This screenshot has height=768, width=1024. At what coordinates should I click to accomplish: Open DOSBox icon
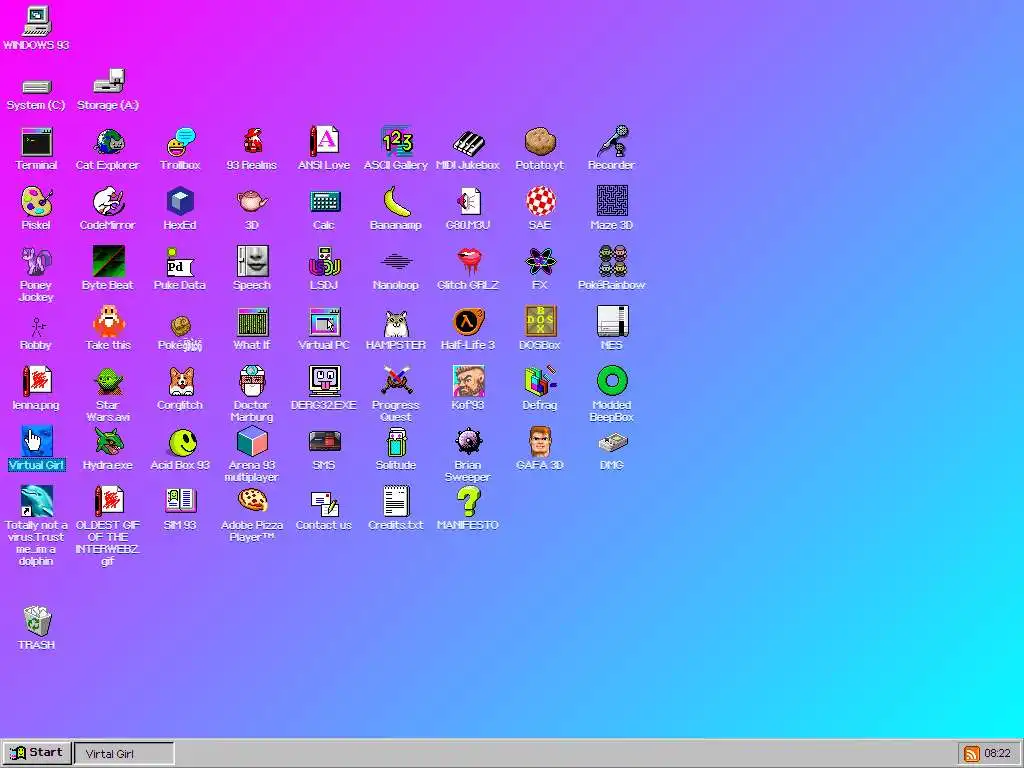coord(539,323)
